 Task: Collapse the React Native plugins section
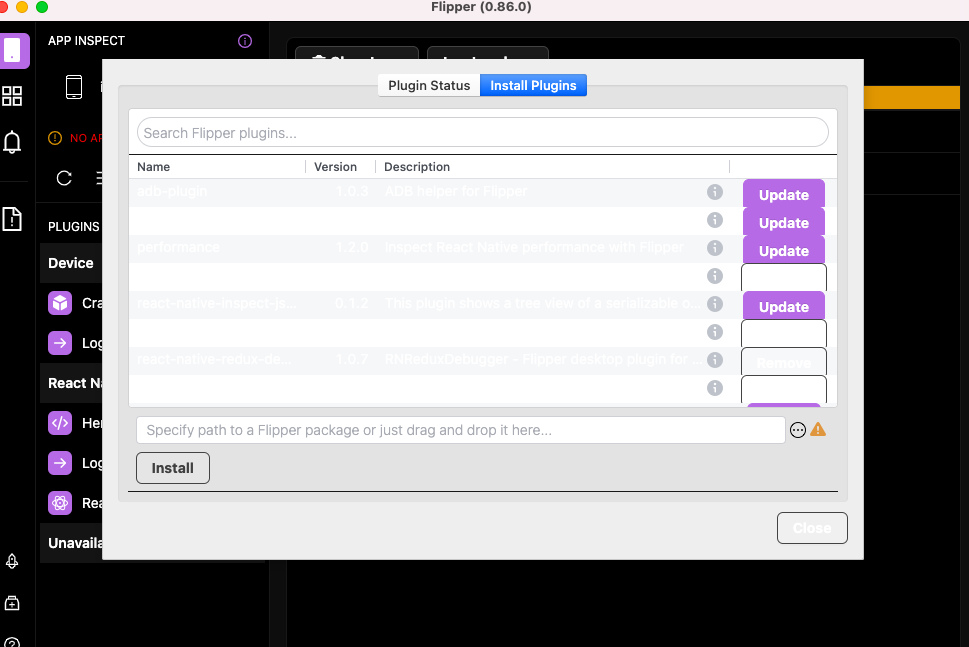[71, 382]
